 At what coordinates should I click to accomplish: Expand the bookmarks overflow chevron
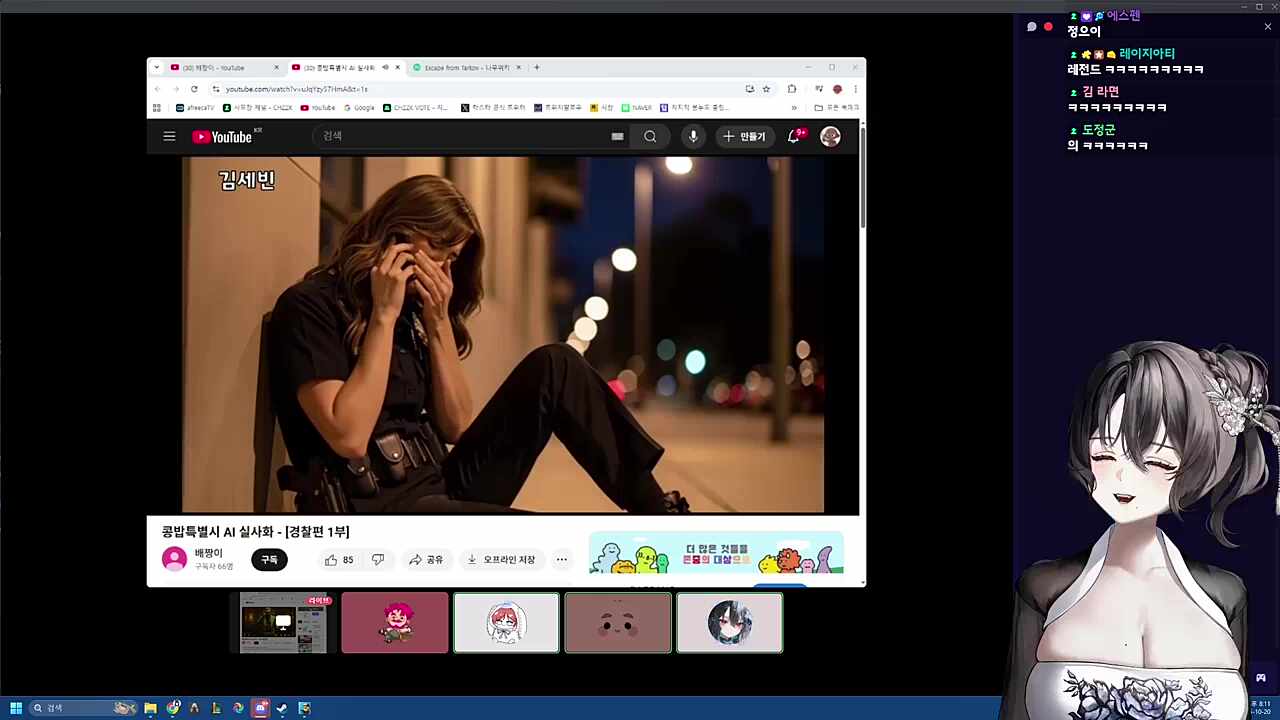click(793, 107)
